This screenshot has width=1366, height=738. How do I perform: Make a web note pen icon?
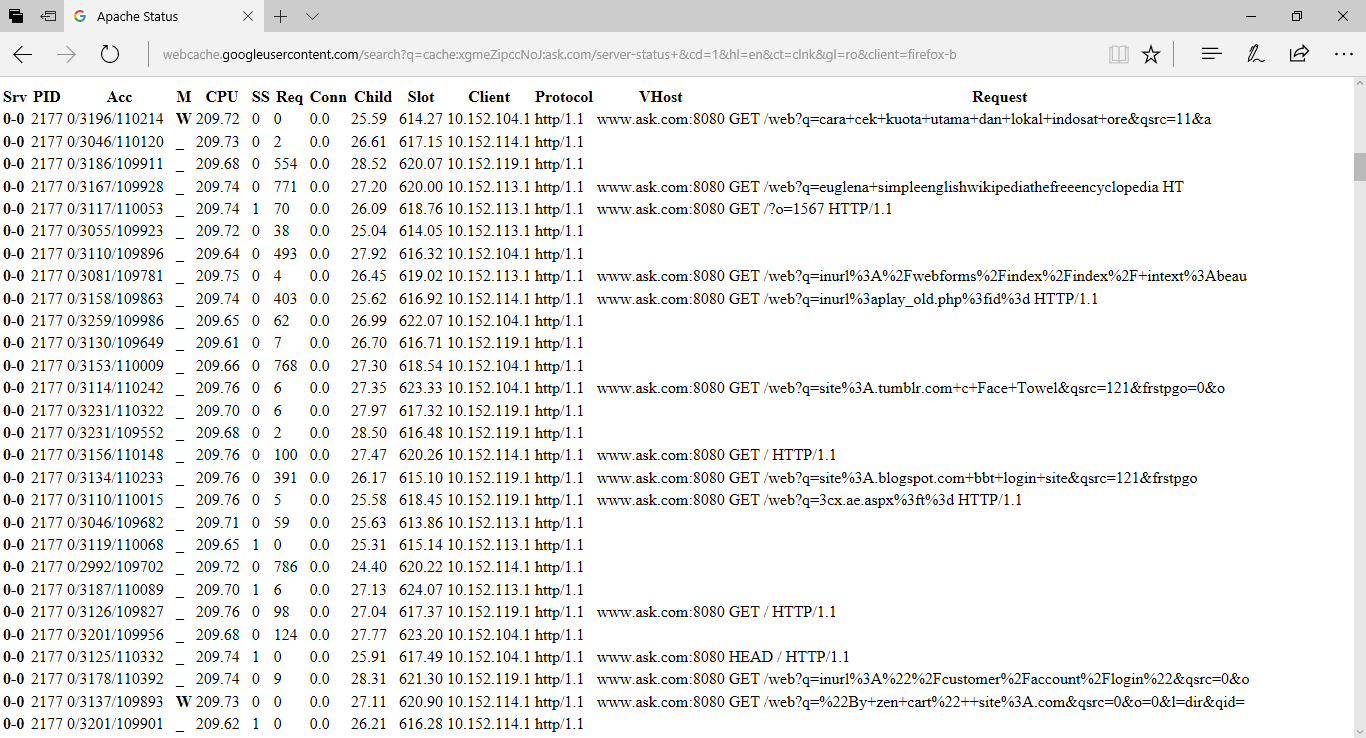(1255, 54)
